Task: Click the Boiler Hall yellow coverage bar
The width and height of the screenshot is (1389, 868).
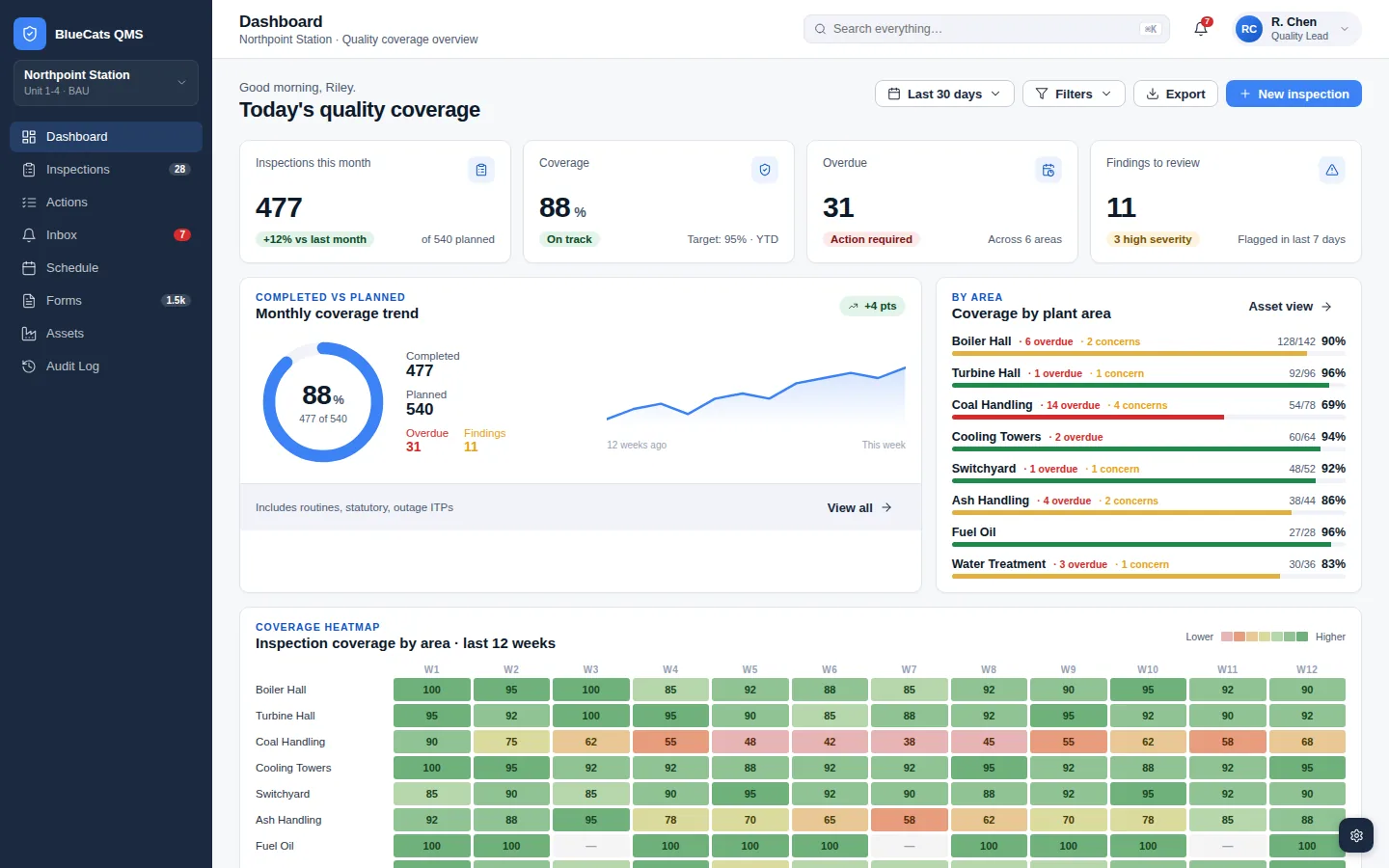Action: pyautogui.click(x=1130, y=354)
